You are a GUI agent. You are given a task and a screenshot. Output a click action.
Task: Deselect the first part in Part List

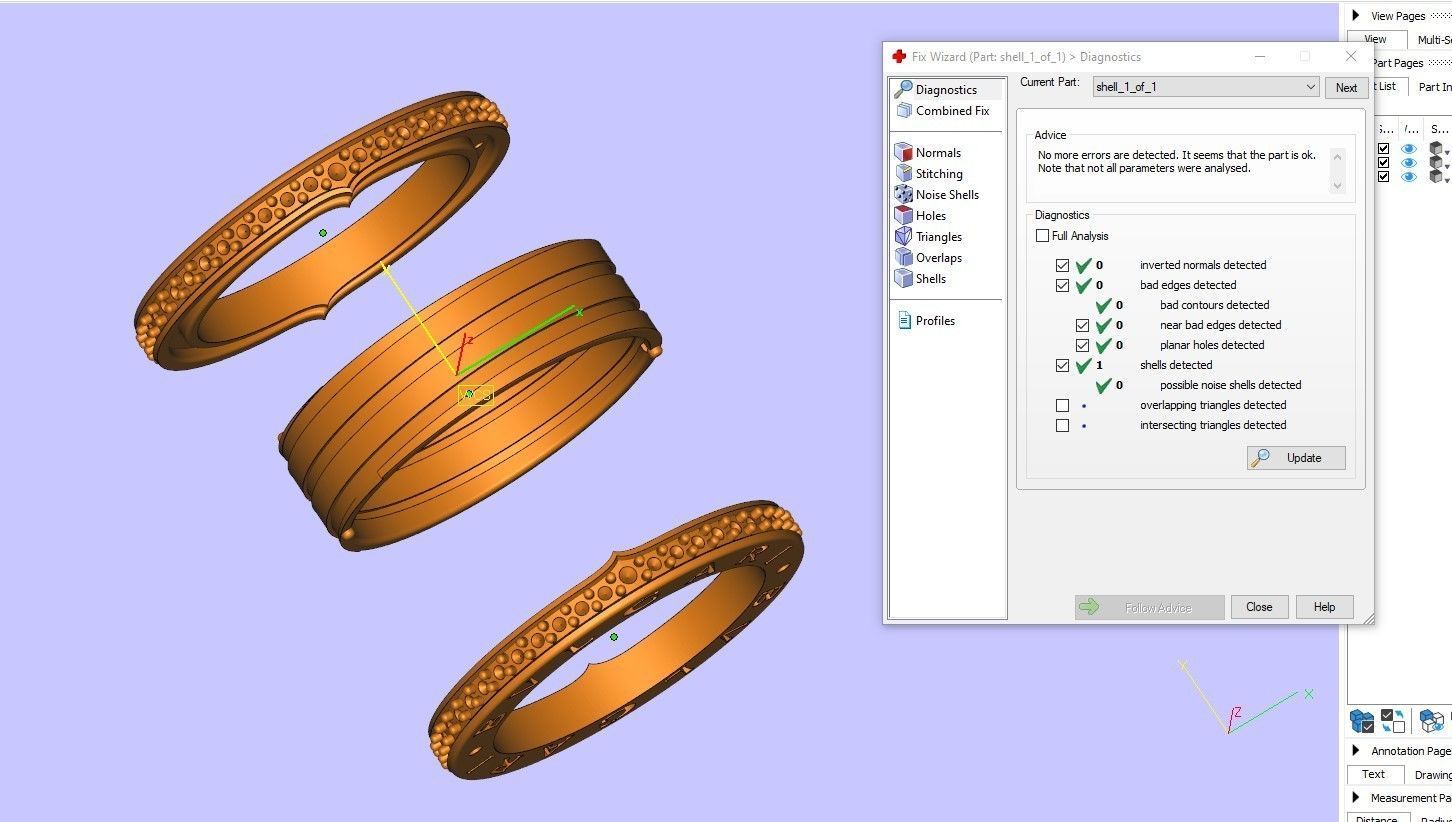point(1384,149)
